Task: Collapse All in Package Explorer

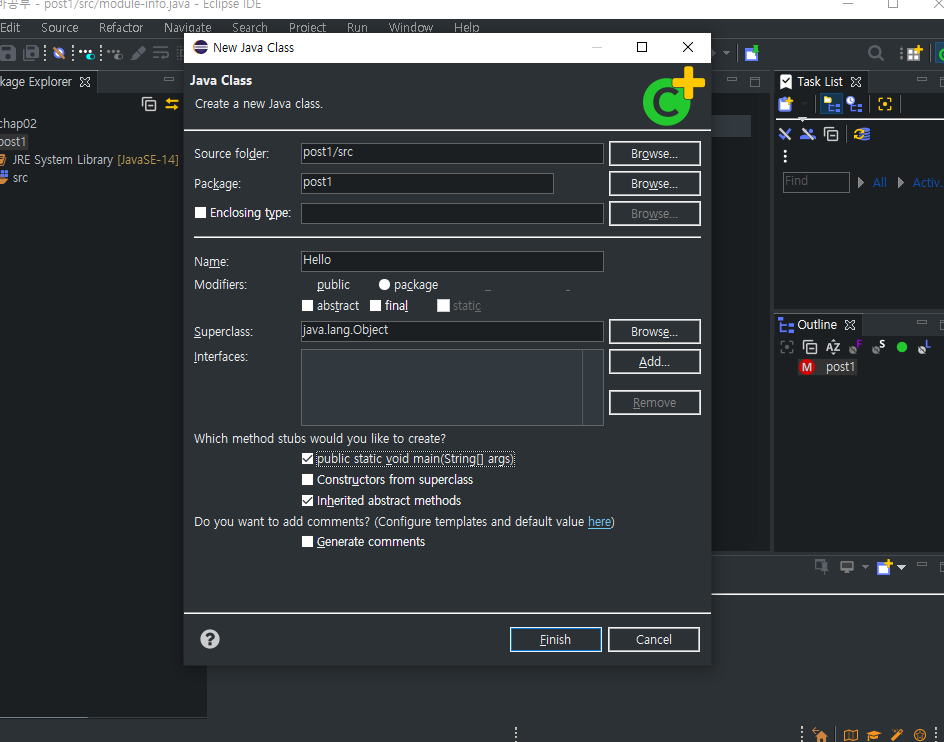Action: click(x=149, y=104)
